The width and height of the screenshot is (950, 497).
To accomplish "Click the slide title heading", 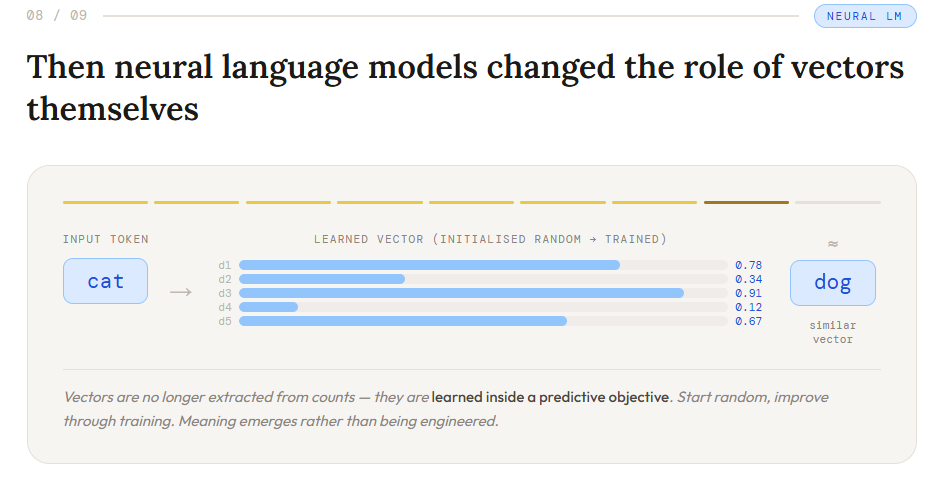I will pyautogui.click(x=465, y=88).
